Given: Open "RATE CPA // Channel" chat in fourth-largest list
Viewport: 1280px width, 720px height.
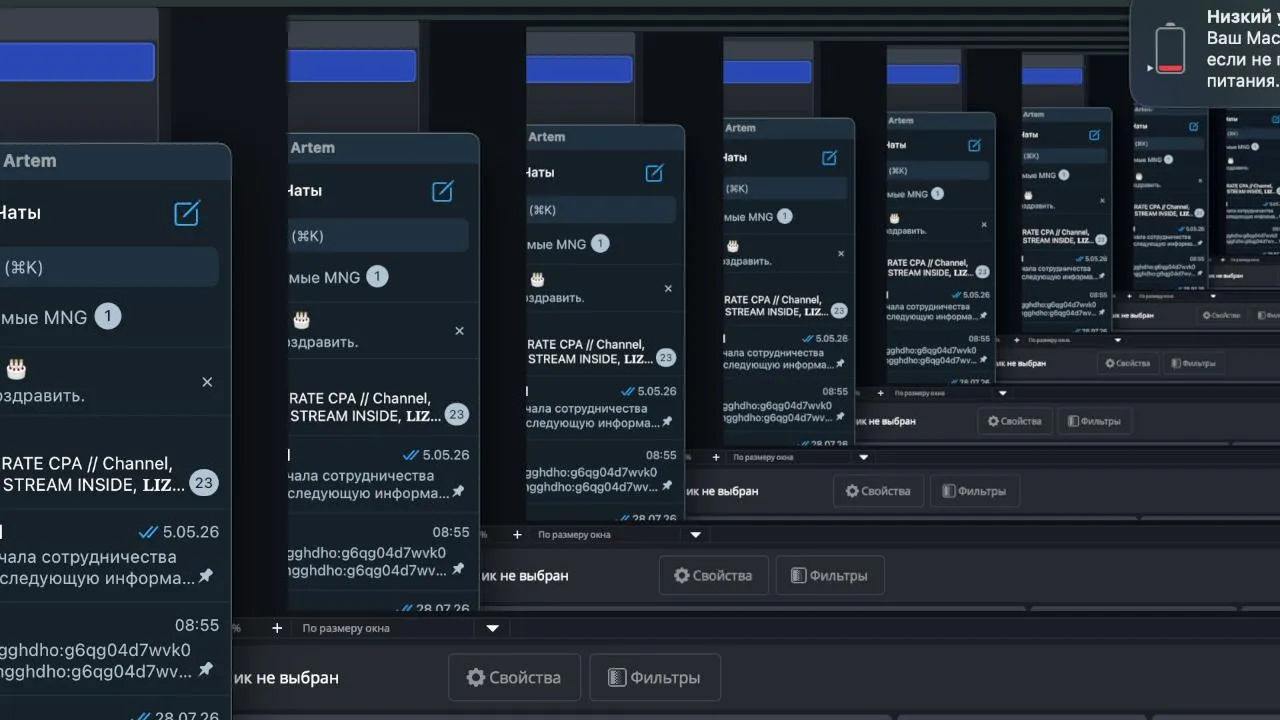Looking at the screenshot, I should coord(787,306).
